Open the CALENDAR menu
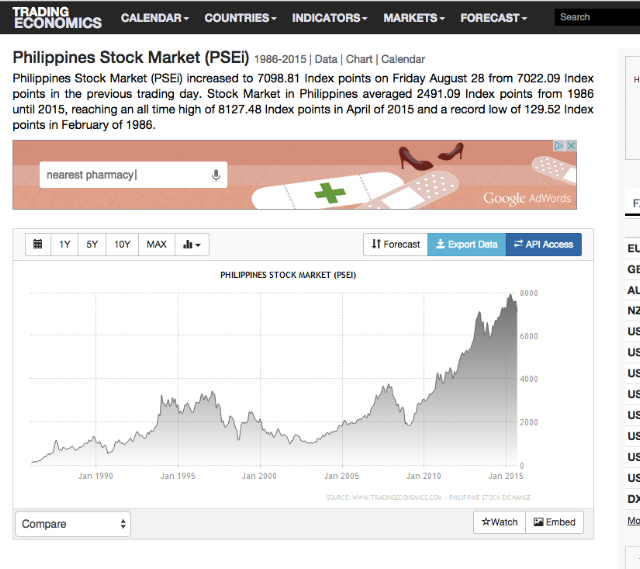 [x=155, y=18]
